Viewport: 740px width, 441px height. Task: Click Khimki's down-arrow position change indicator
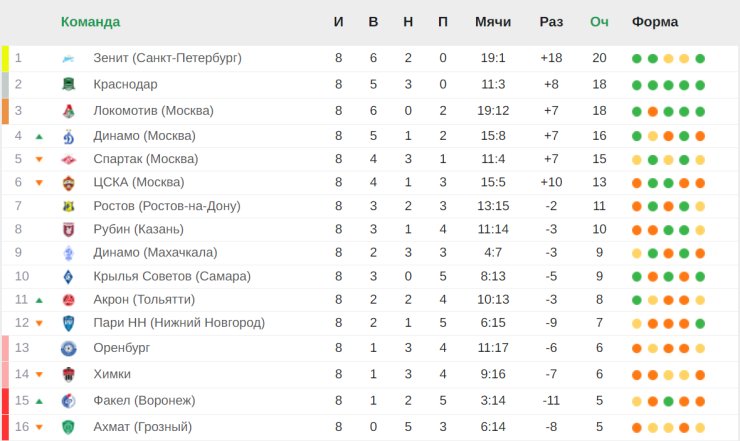click(39, 375)
